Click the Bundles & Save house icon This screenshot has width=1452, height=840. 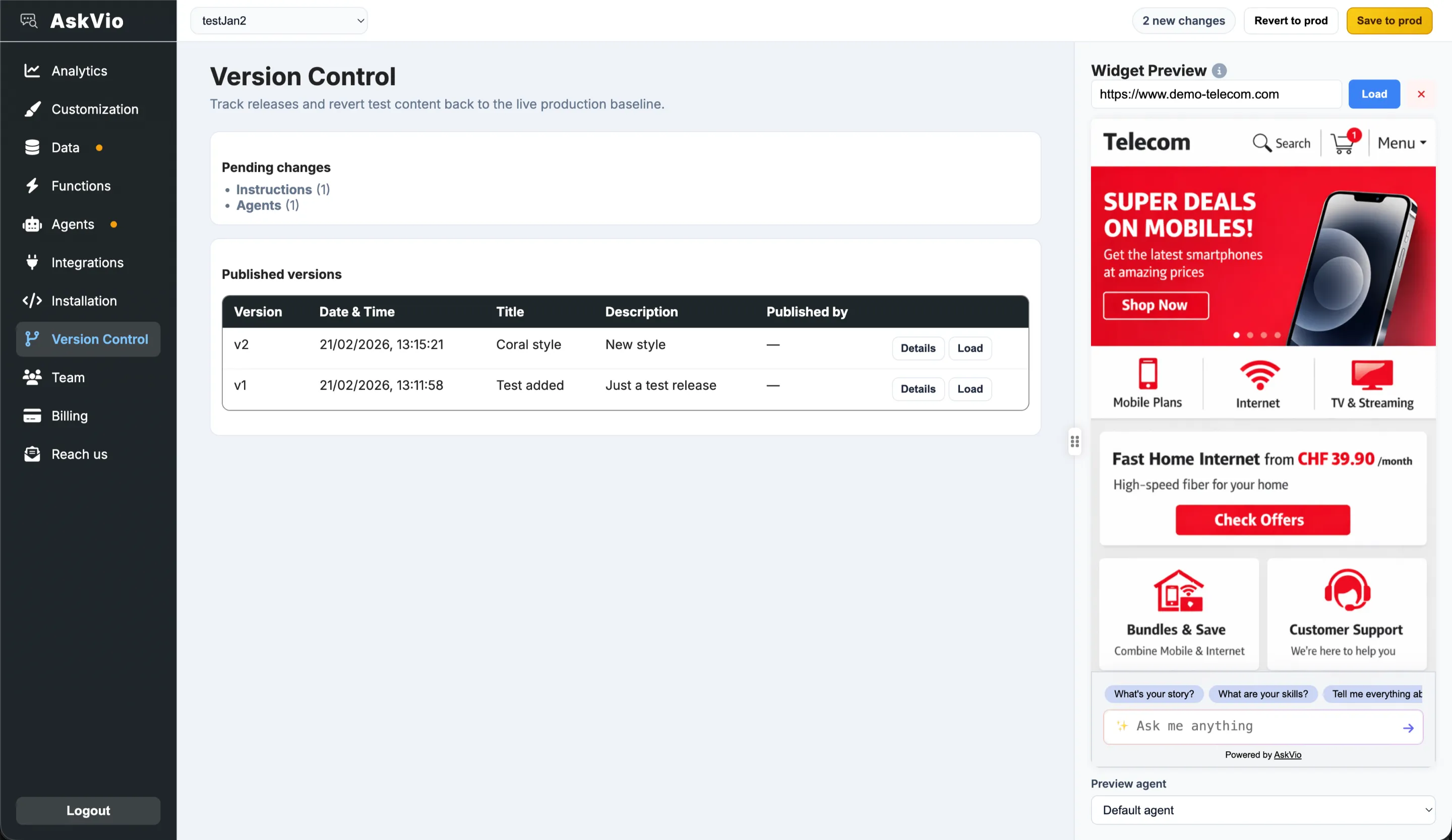tap(1178, 590)
